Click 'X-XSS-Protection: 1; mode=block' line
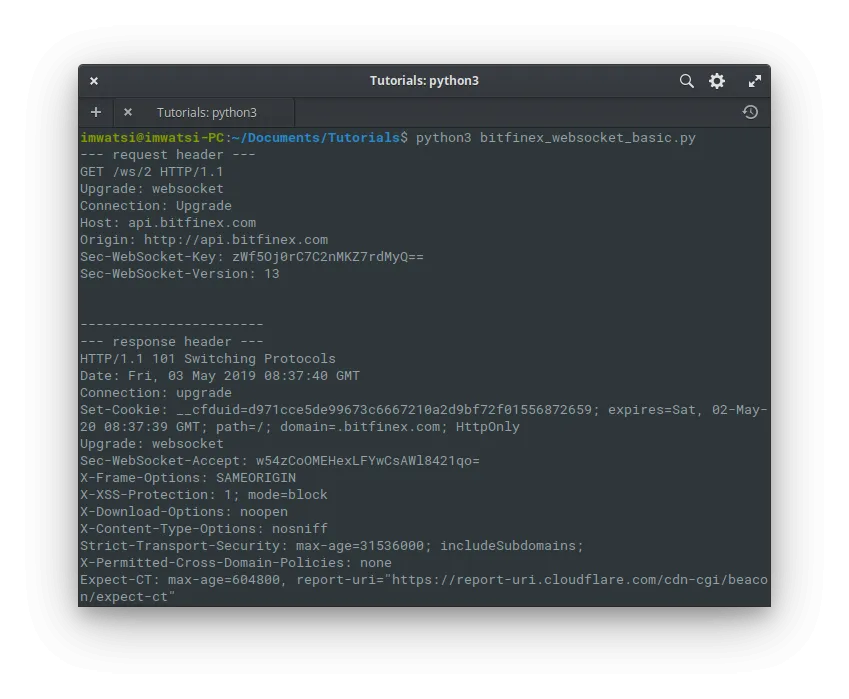Viewport: 849px width, 699px height. tap(204, 495)
